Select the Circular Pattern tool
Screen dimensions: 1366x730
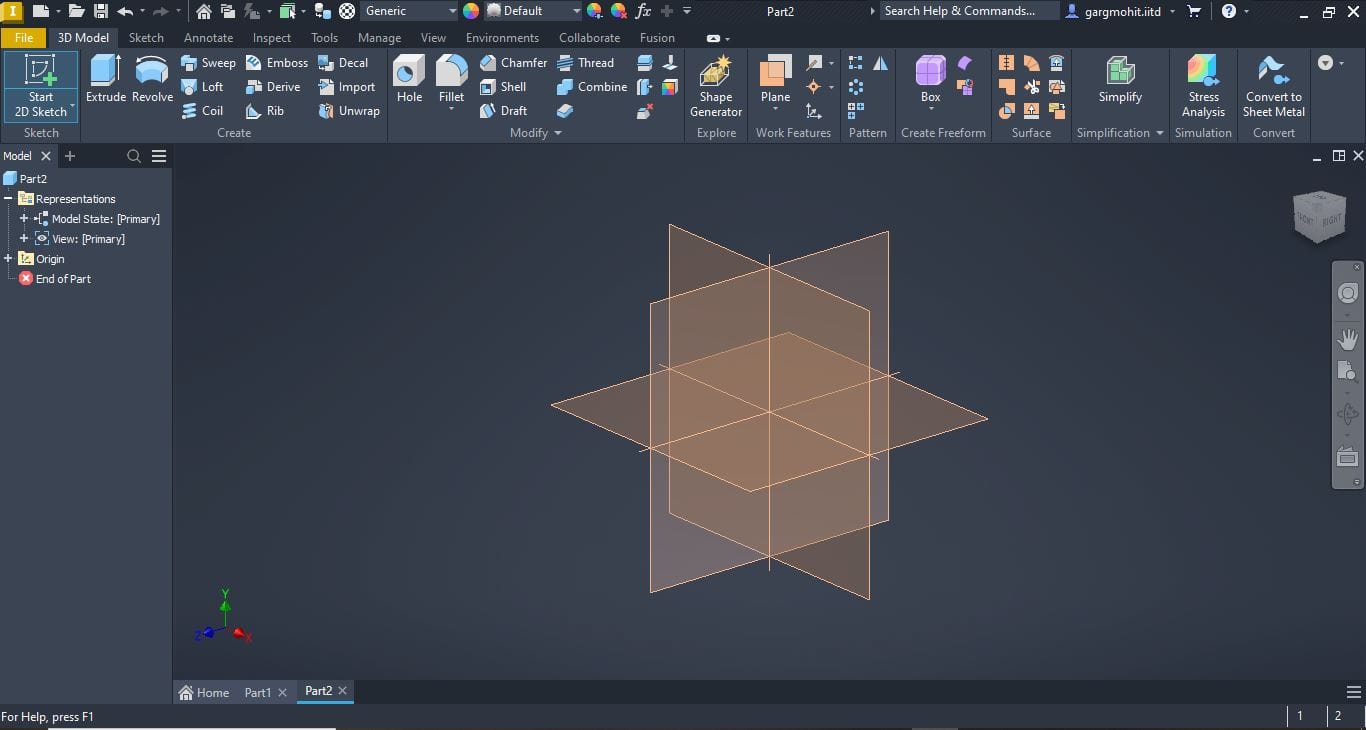[x=856, y=87]
